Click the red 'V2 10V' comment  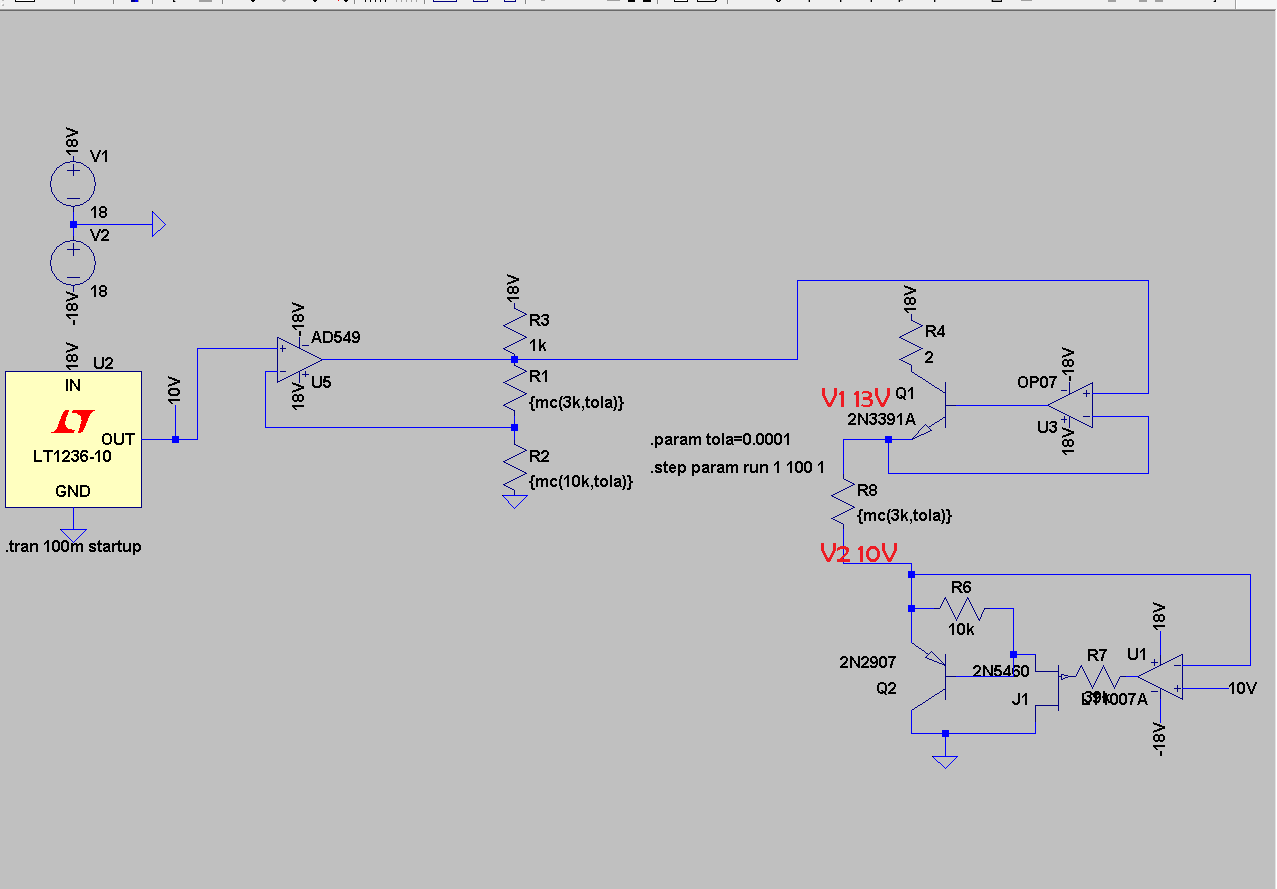(859, 553)
